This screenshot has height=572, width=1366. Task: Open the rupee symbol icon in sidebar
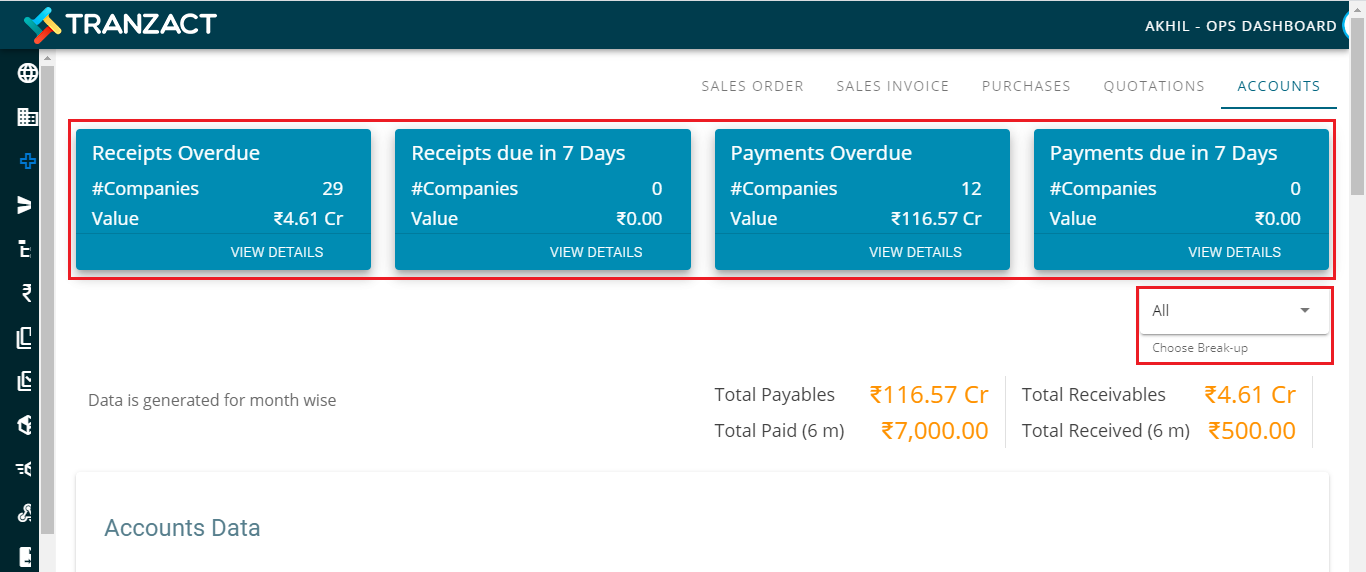click(27, 293)
